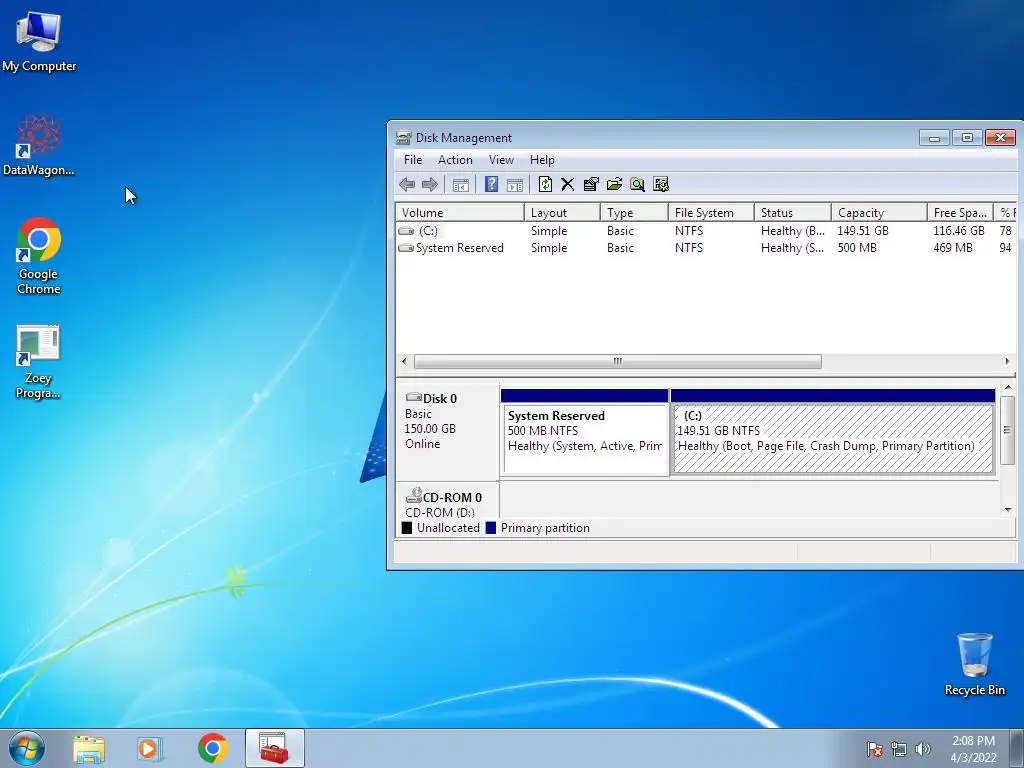Open the View menu

[x=502, y=160]
